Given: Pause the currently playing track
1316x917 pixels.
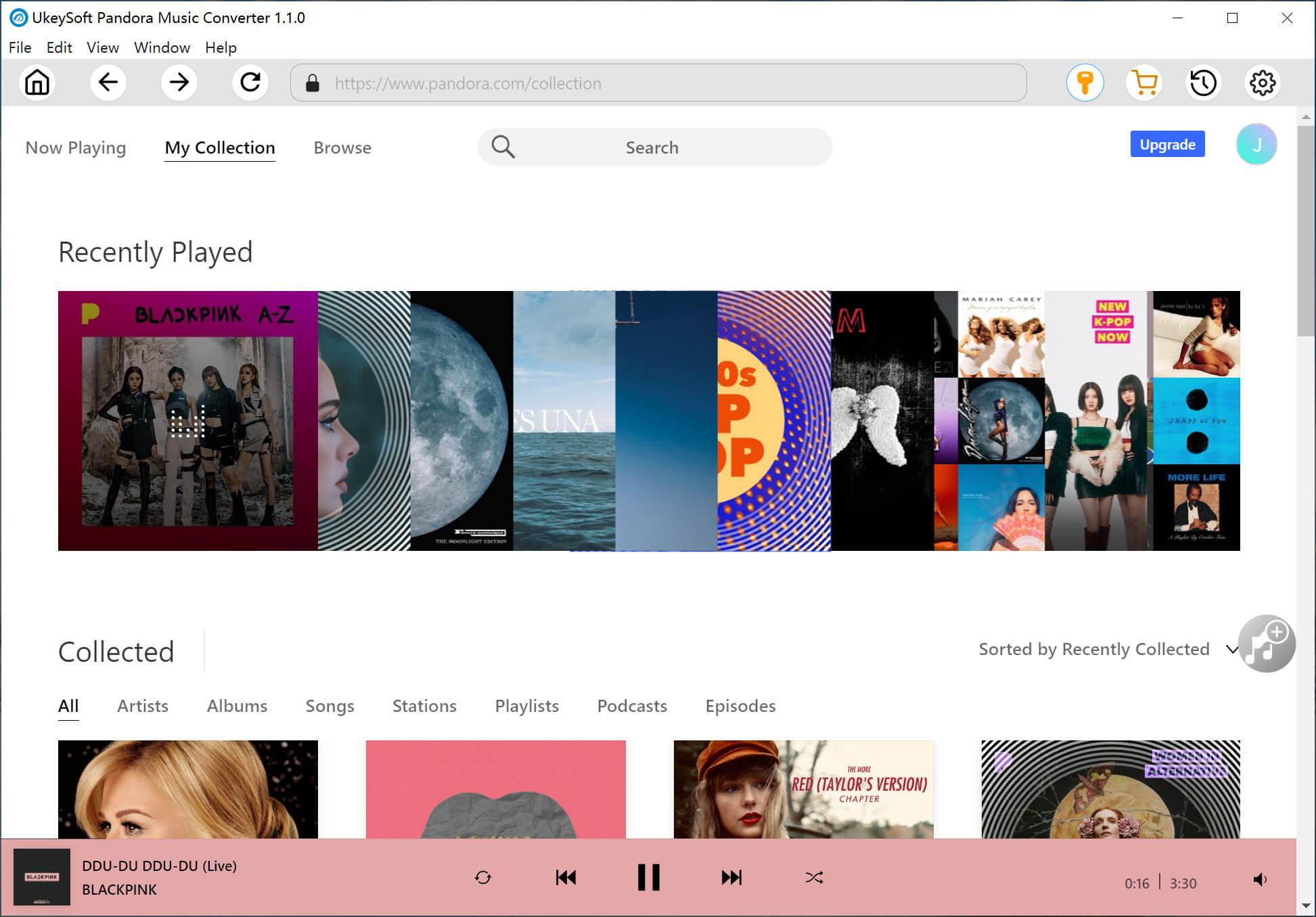Looking at the screenshot, I should [x=647, y=878].
